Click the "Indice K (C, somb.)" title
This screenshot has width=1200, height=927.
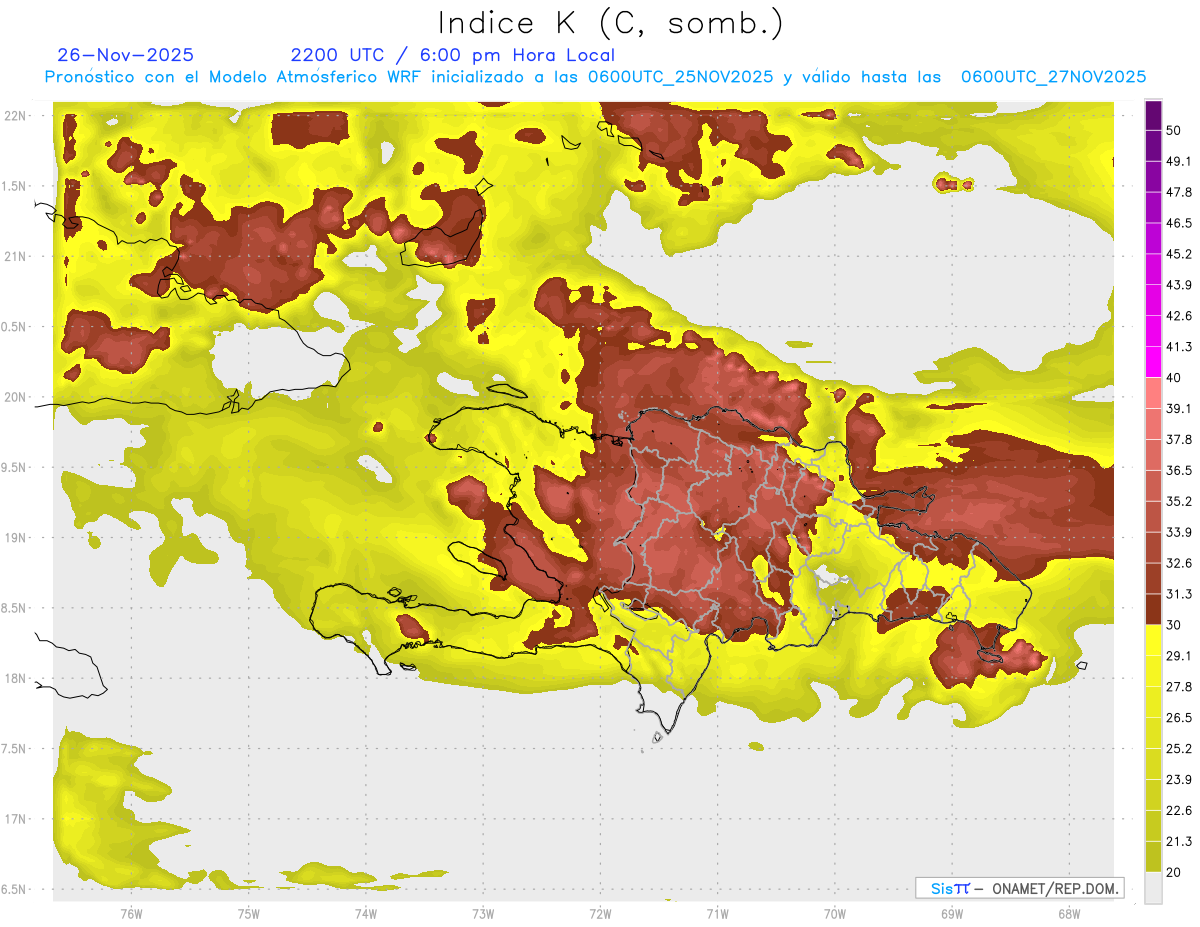(x=611, y=23)
